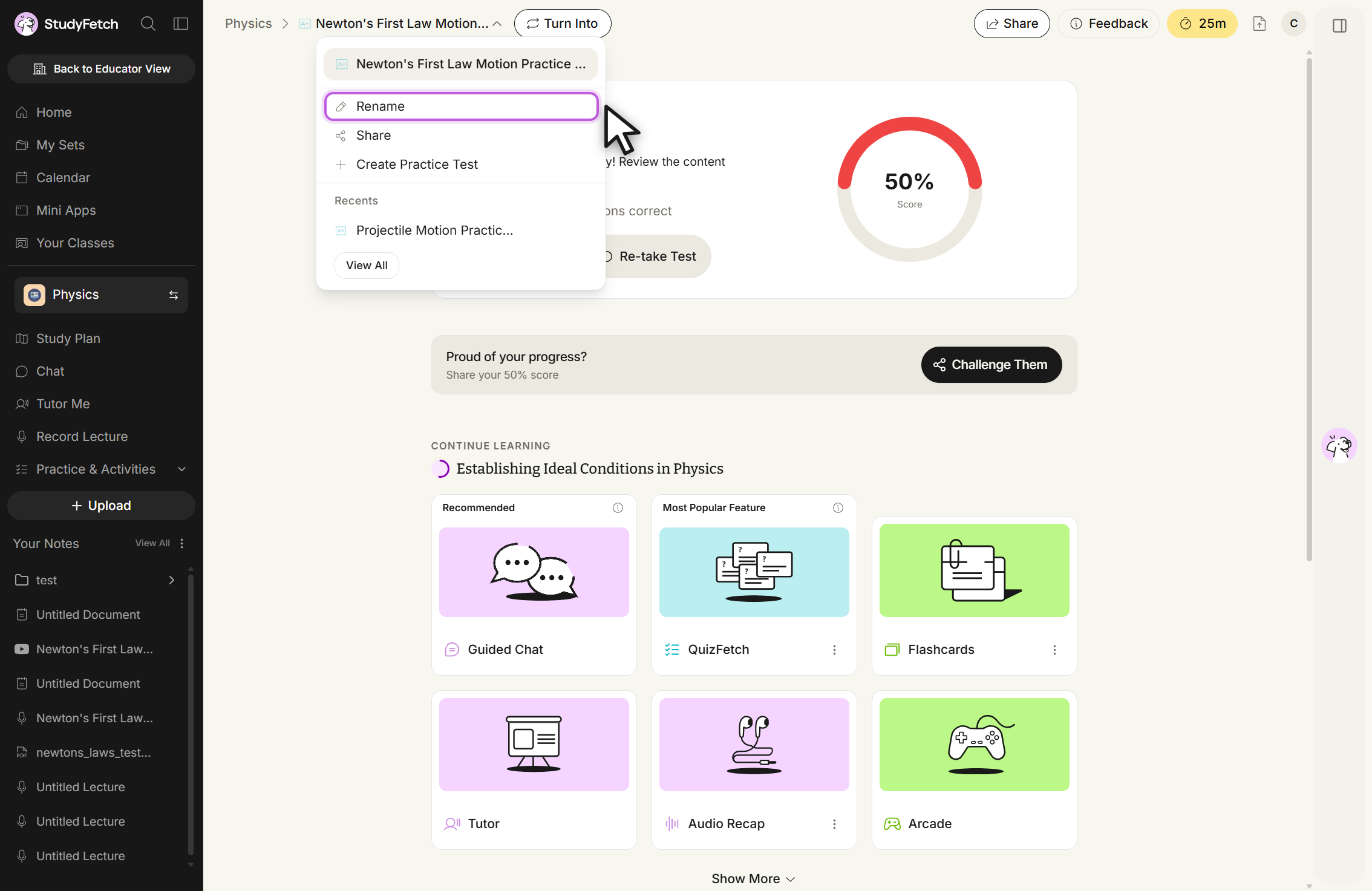Open the Audio Recap card thumbnail
Image resolution: width=1372 pixels, height=891 pixels.
(x=754, y=745)
